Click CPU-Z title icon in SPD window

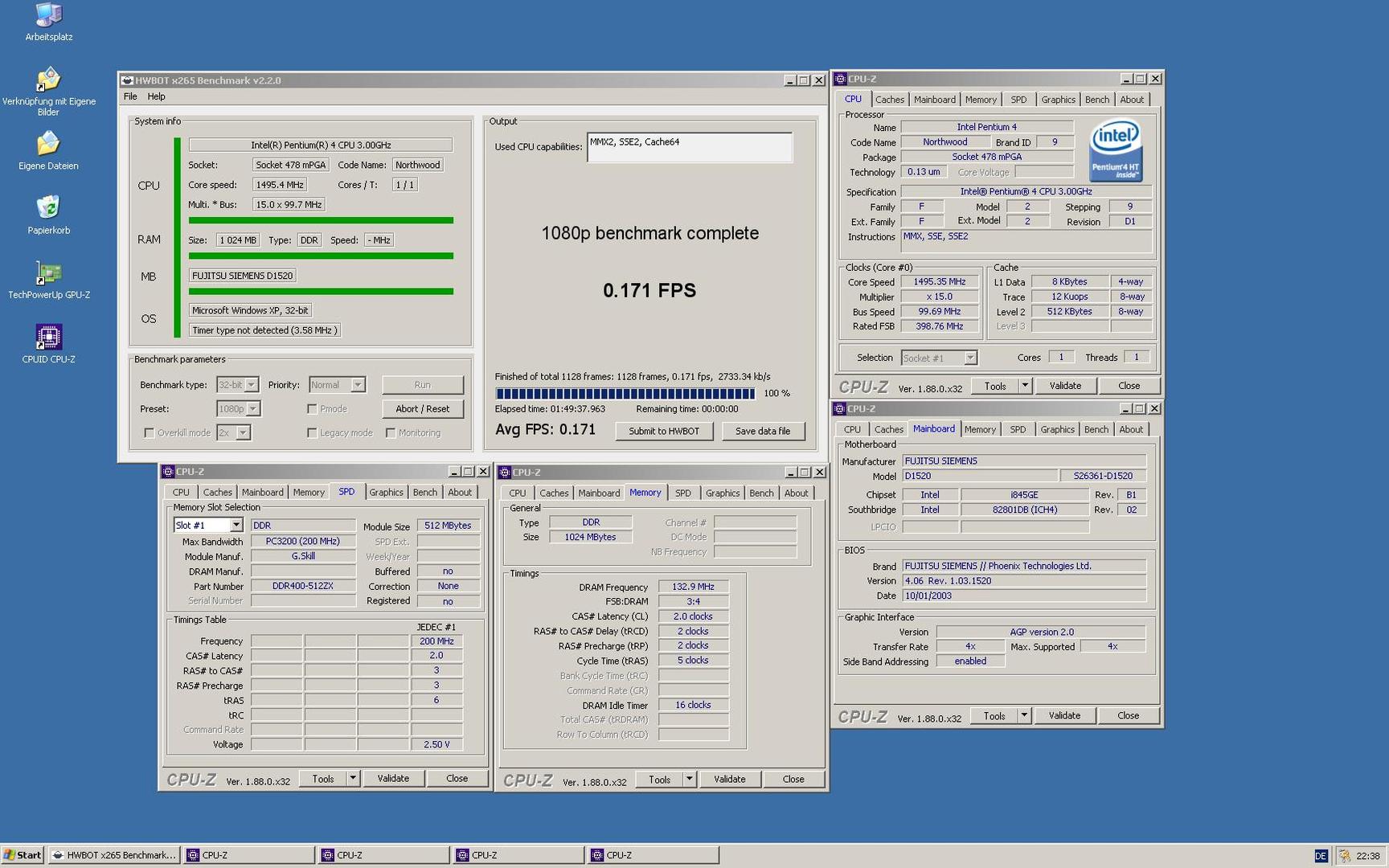[168, 472]
